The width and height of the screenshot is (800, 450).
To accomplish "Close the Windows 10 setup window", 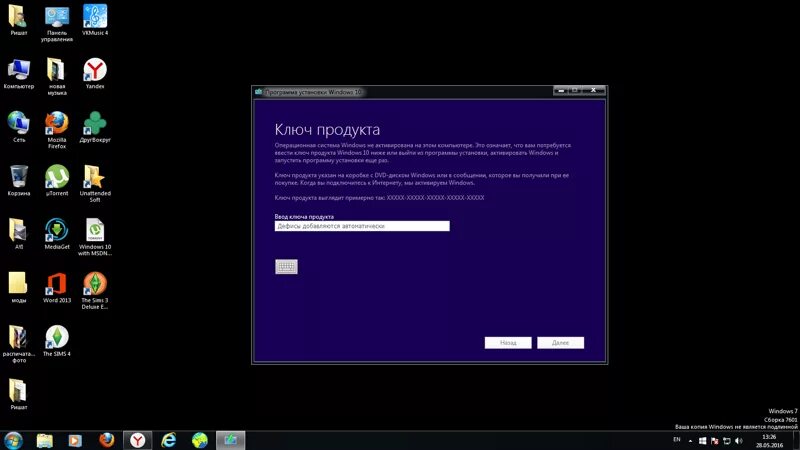I will (x=593, y=90).
